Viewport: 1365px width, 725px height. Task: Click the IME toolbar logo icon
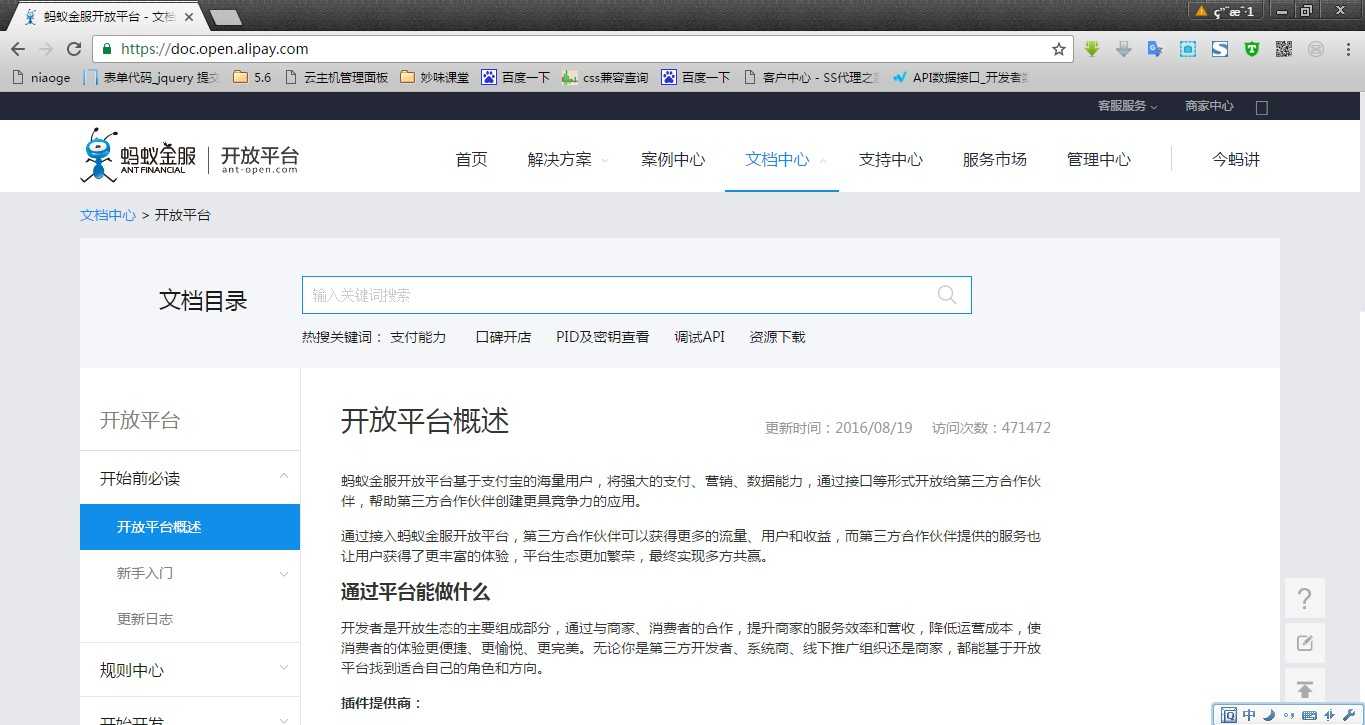click(1229, 715)
